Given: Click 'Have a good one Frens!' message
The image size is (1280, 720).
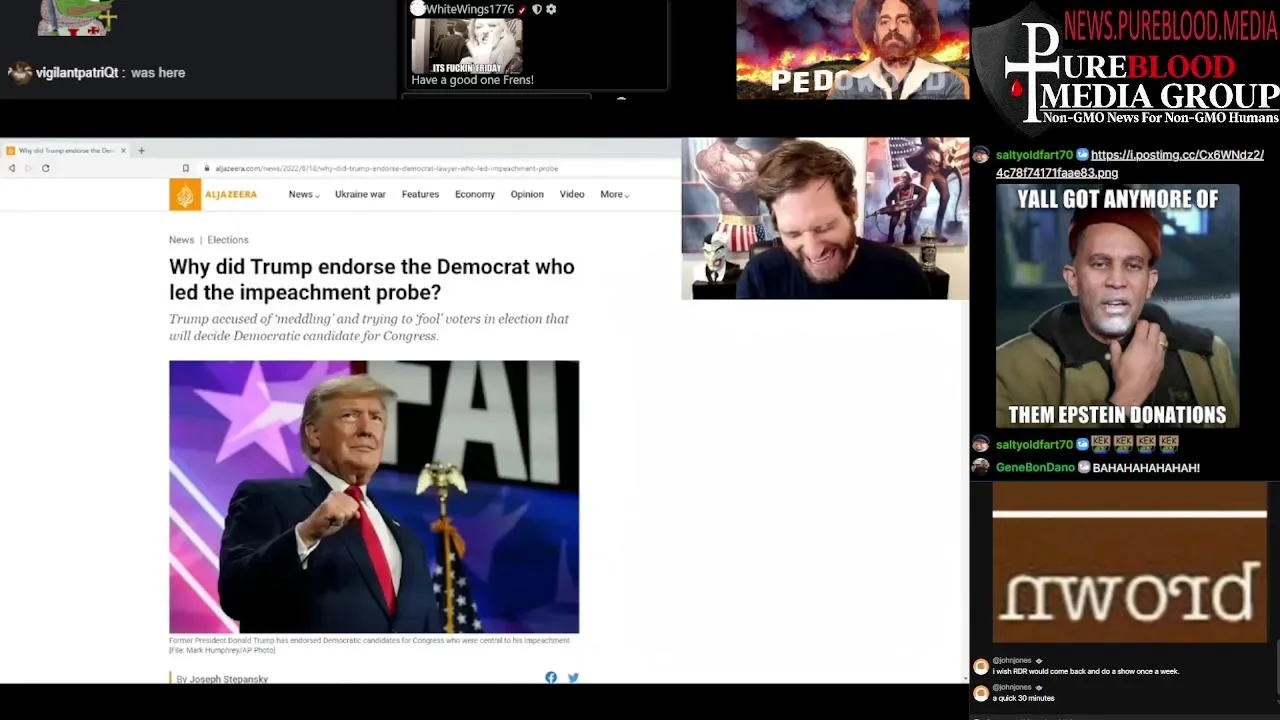Looking at the screenshot, I should [472, 80].
